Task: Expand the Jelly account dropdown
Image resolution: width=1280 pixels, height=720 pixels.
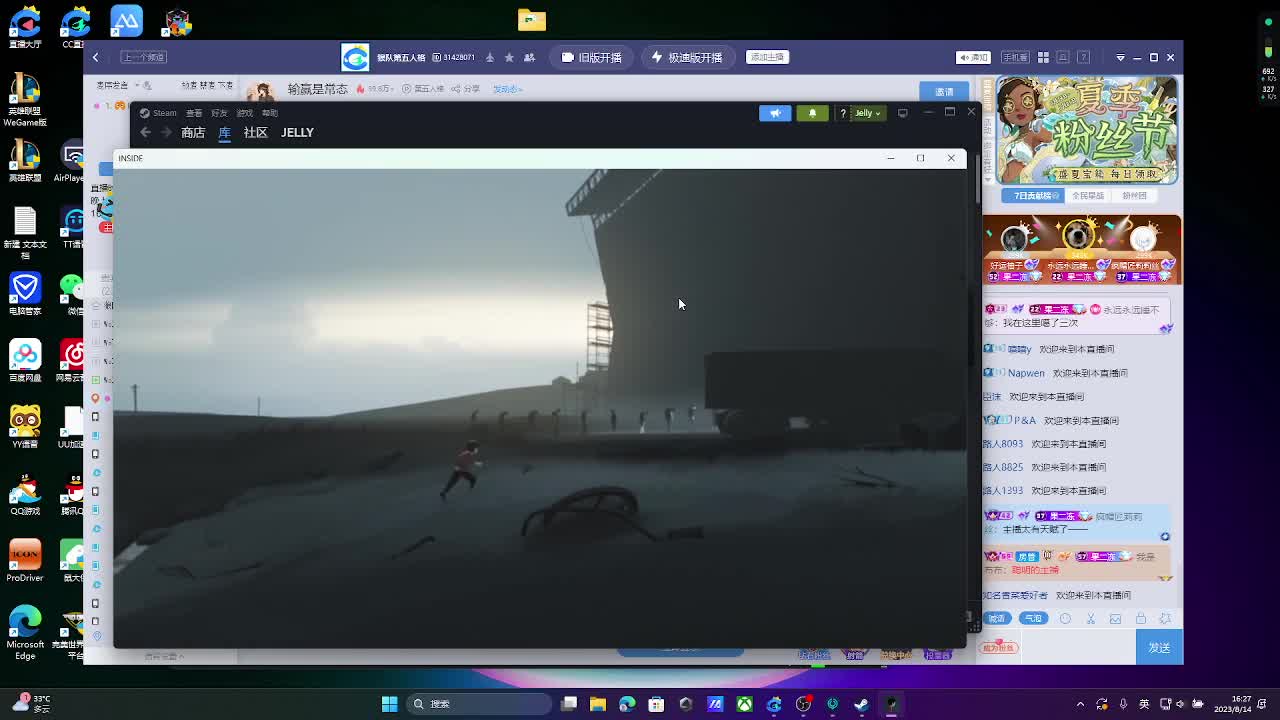Action: 867,113
